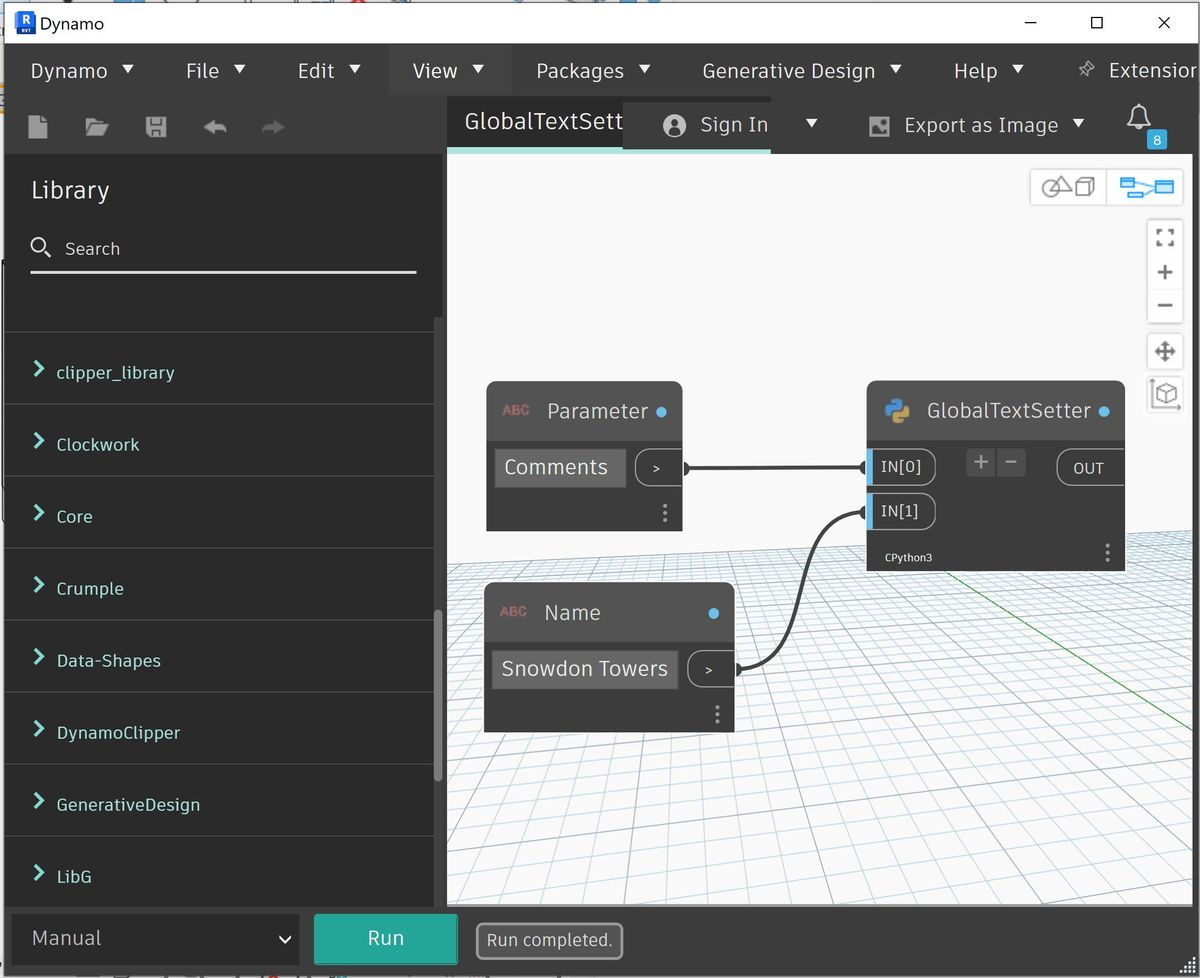Switch to 3D background preview view
The image size is (1200, 978).
(1068, 187)
